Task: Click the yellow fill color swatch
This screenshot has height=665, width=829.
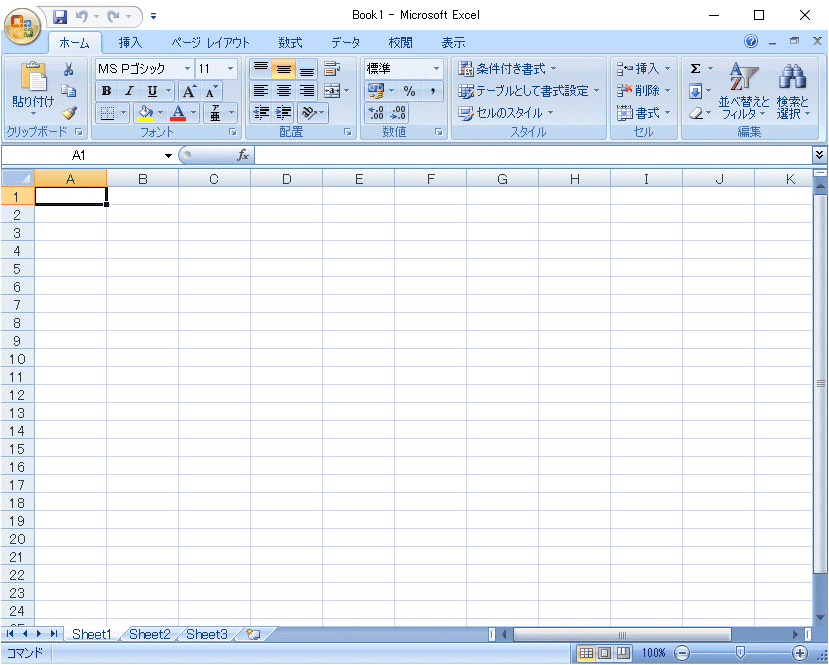Action: click(145, 113)
